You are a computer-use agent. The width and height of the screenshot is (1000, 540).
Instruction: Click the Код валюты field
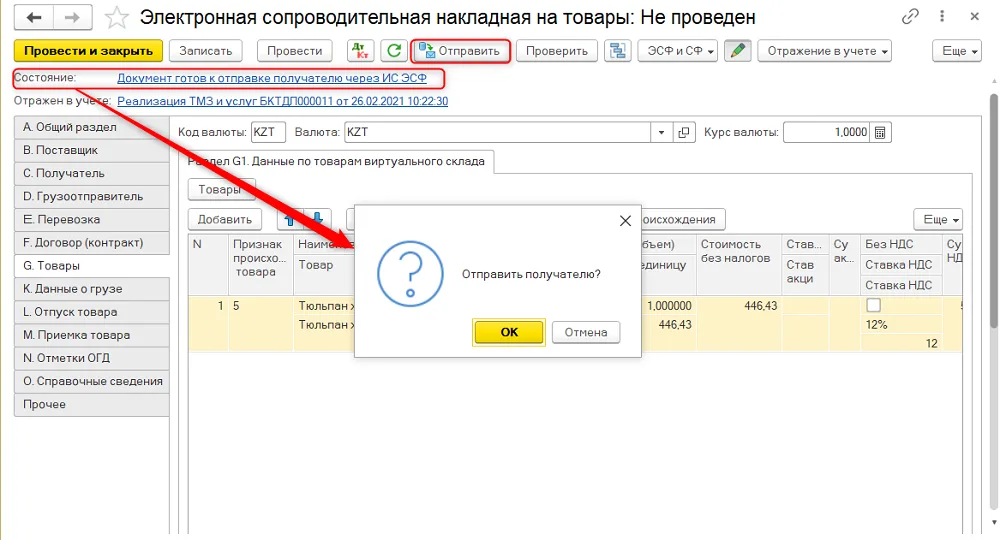[x=268, y=133]
